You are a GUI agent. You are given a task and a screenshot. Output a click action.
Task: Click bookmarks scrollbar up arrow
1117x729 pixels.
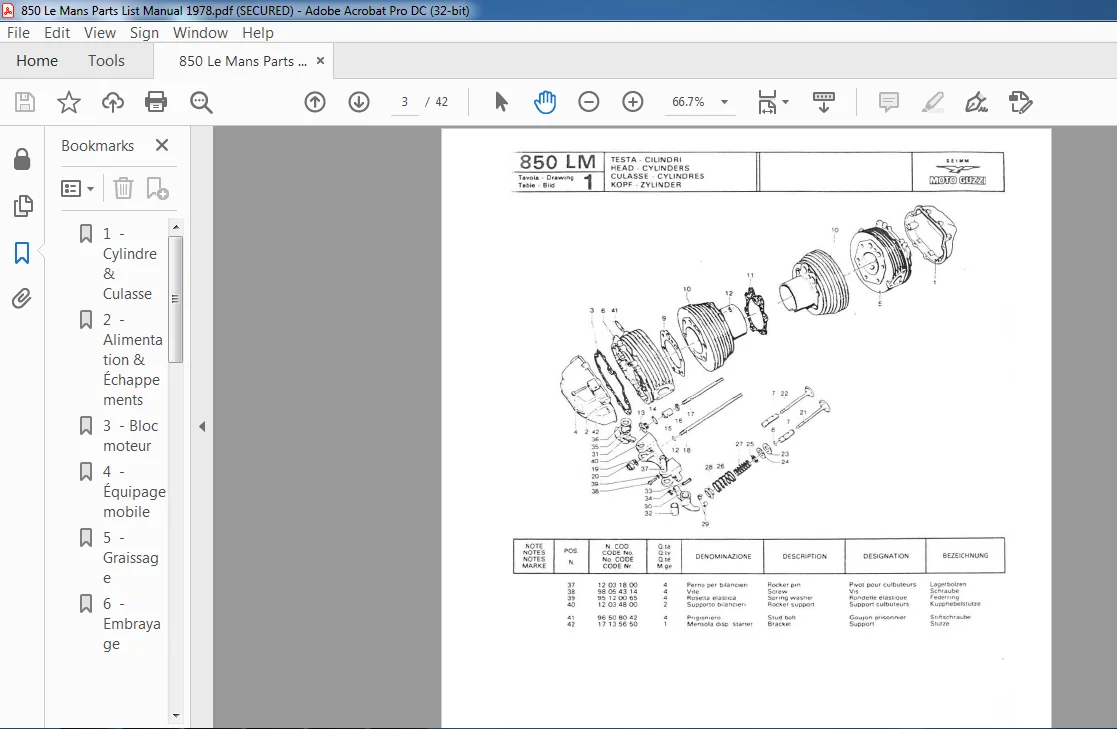pos(176,227)
